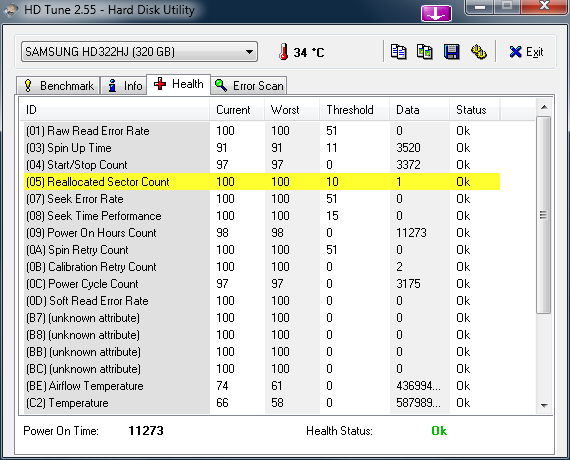Switch to the Info tab
570x460 pixels.
124,86
